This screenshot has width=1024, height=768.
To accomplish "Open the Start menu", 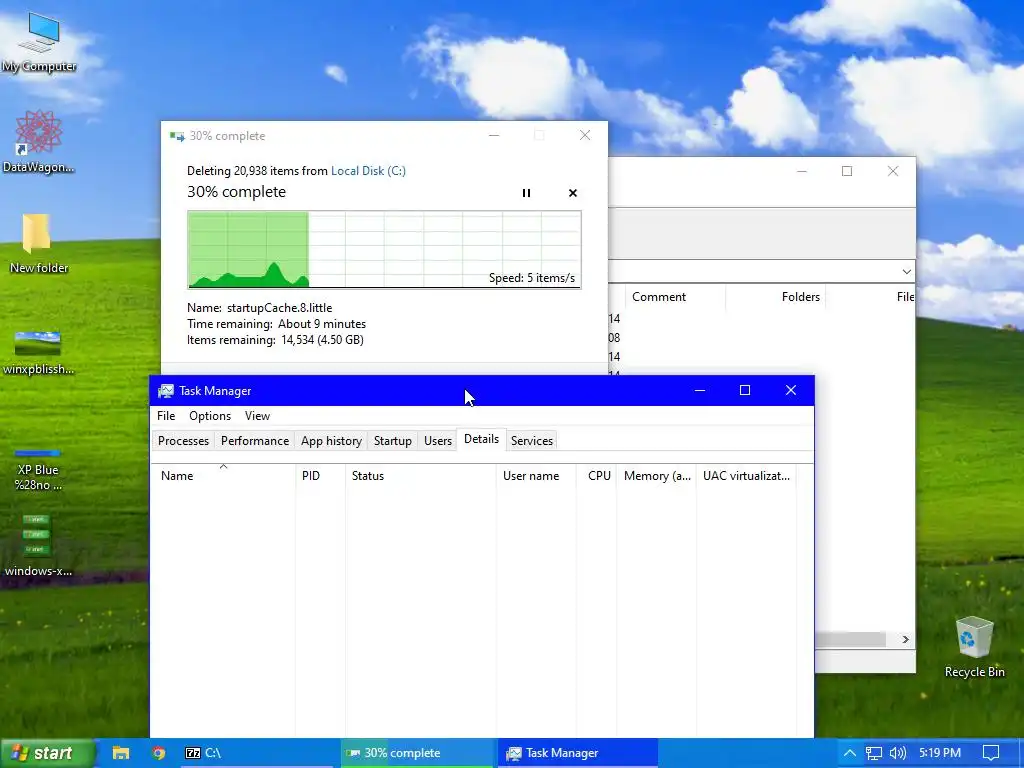I will pos(47,753).
